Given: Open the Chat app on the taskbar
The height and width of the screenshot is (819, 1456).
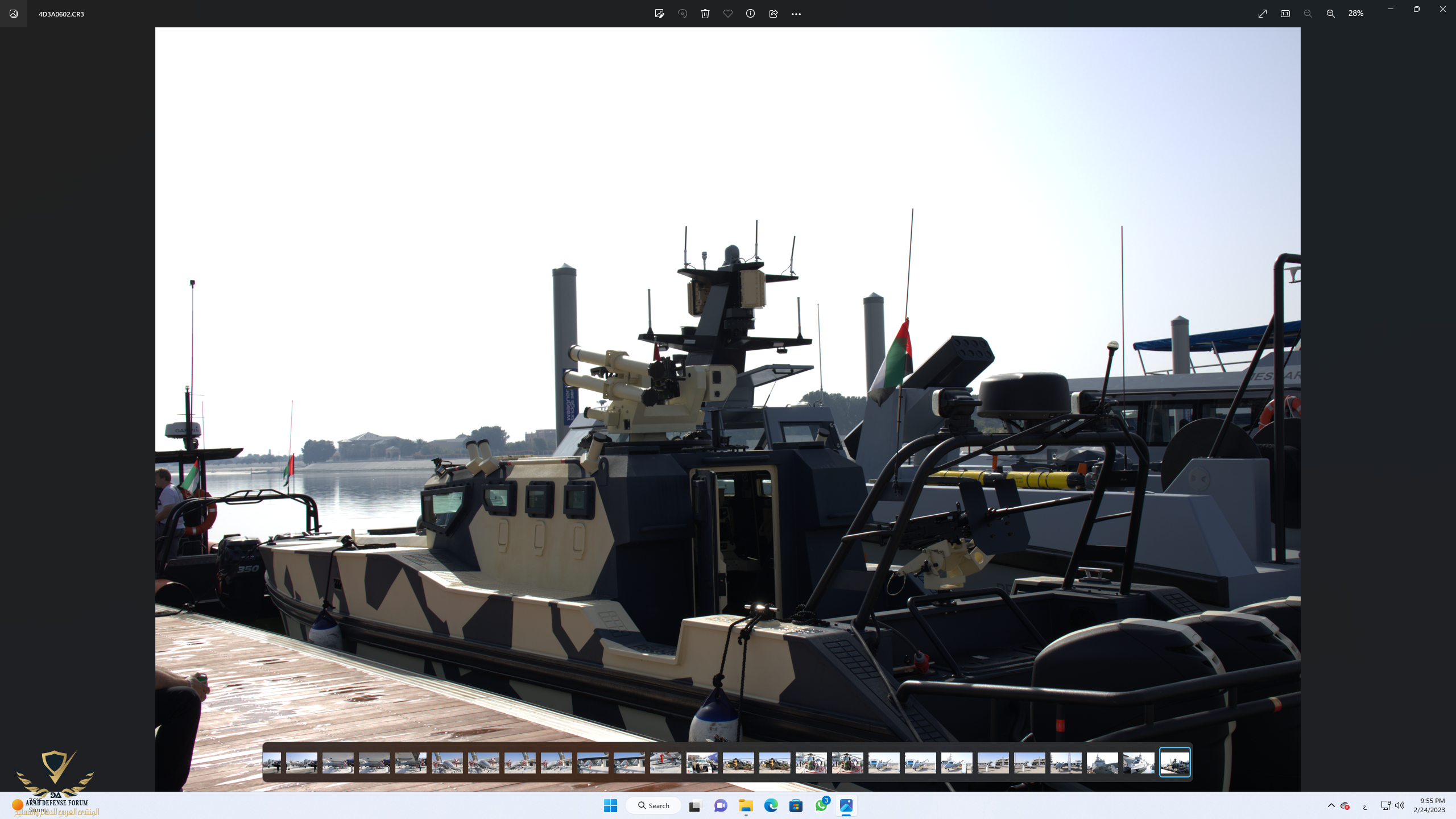Looking at the screenshot, I should pos(721,805).
